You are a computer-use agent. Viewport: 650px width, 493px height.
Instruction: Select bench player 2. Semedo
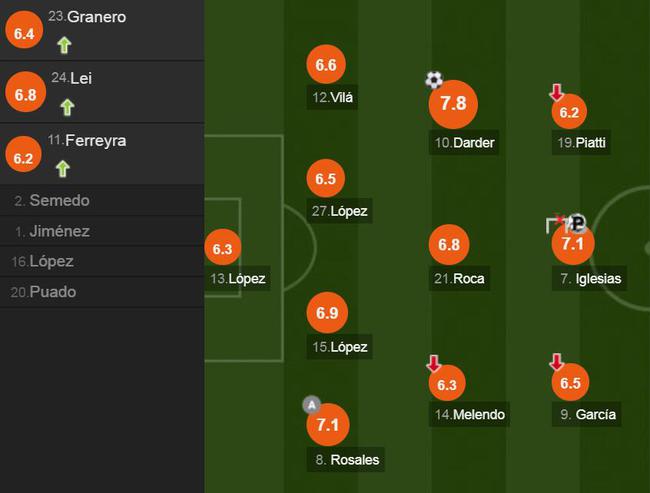point(102,200)
